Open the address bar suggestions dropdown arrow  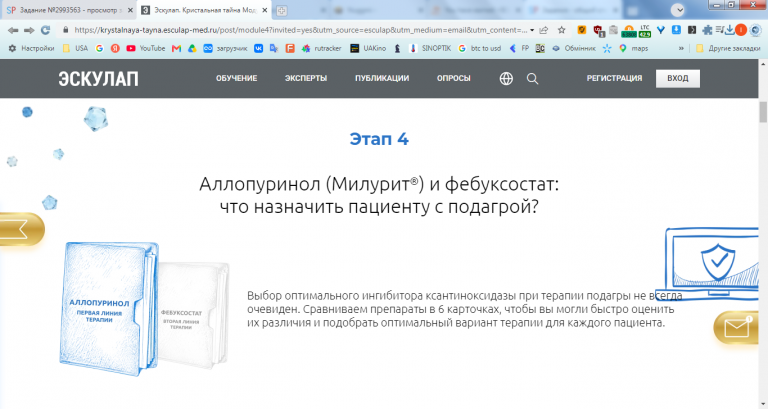[x=532, y=30]
